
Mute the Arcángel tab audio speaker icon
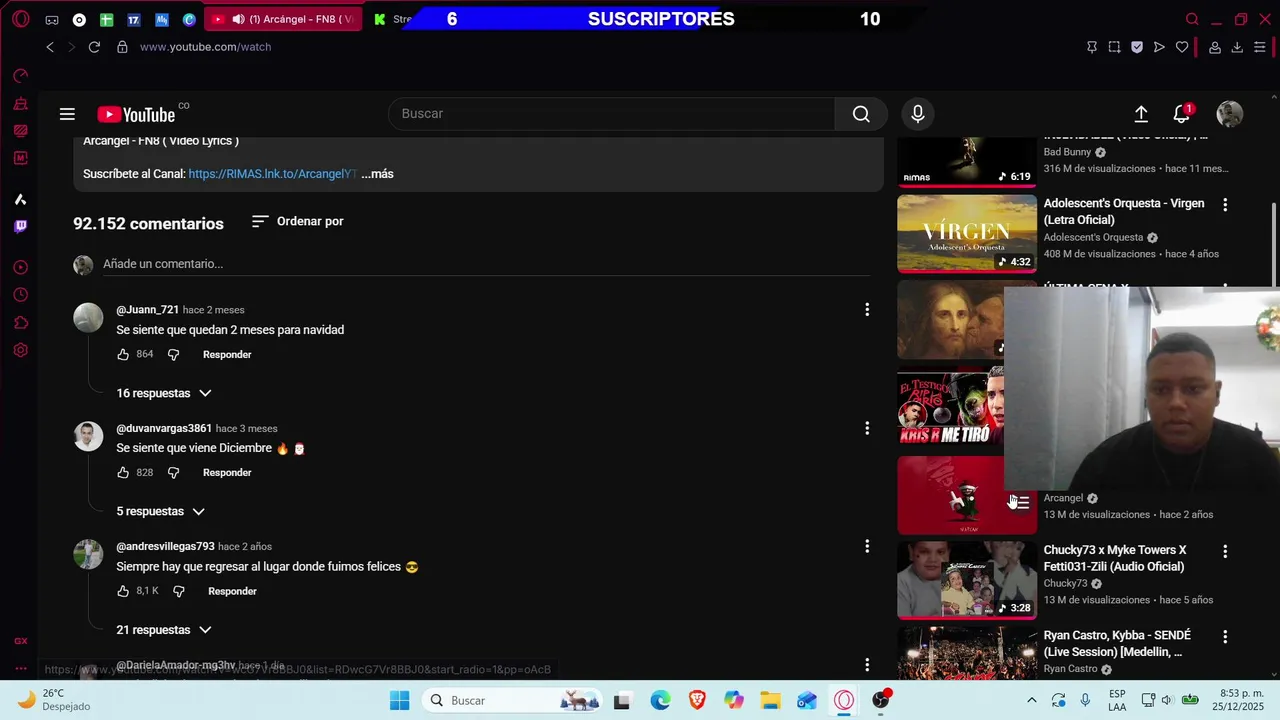coord(238,19)
